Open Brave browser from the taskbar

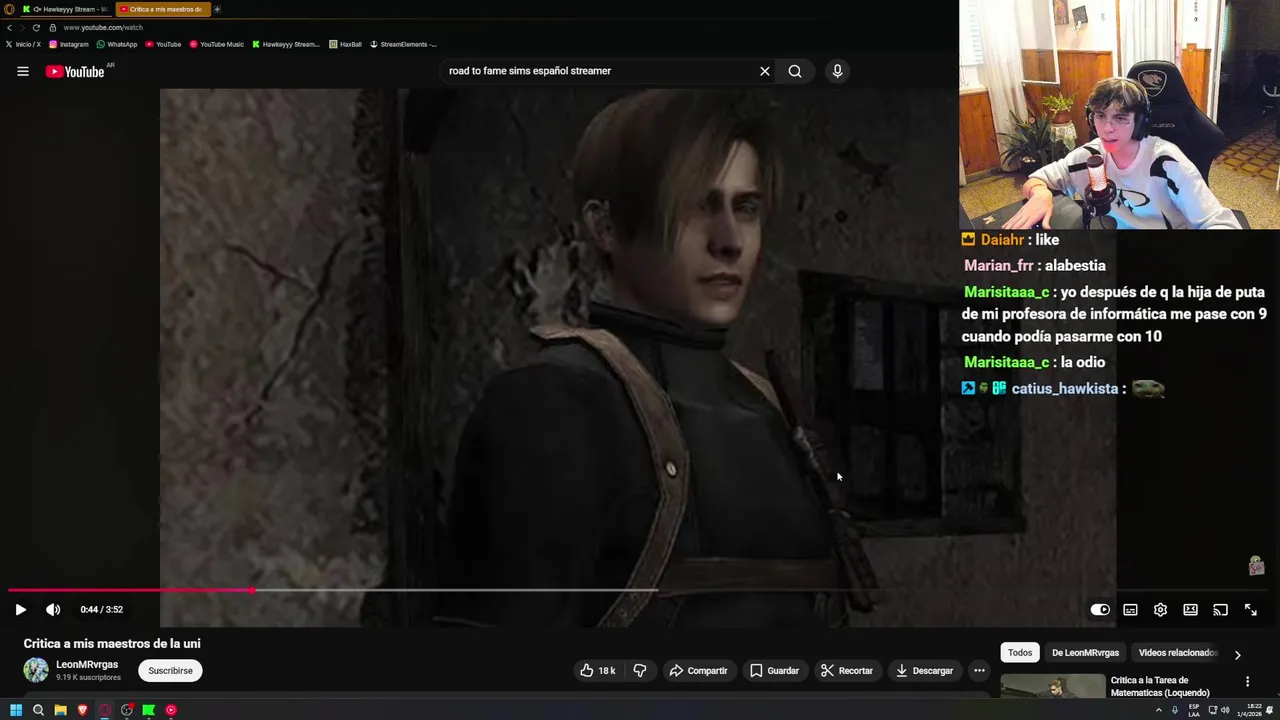tap(82, 710)
